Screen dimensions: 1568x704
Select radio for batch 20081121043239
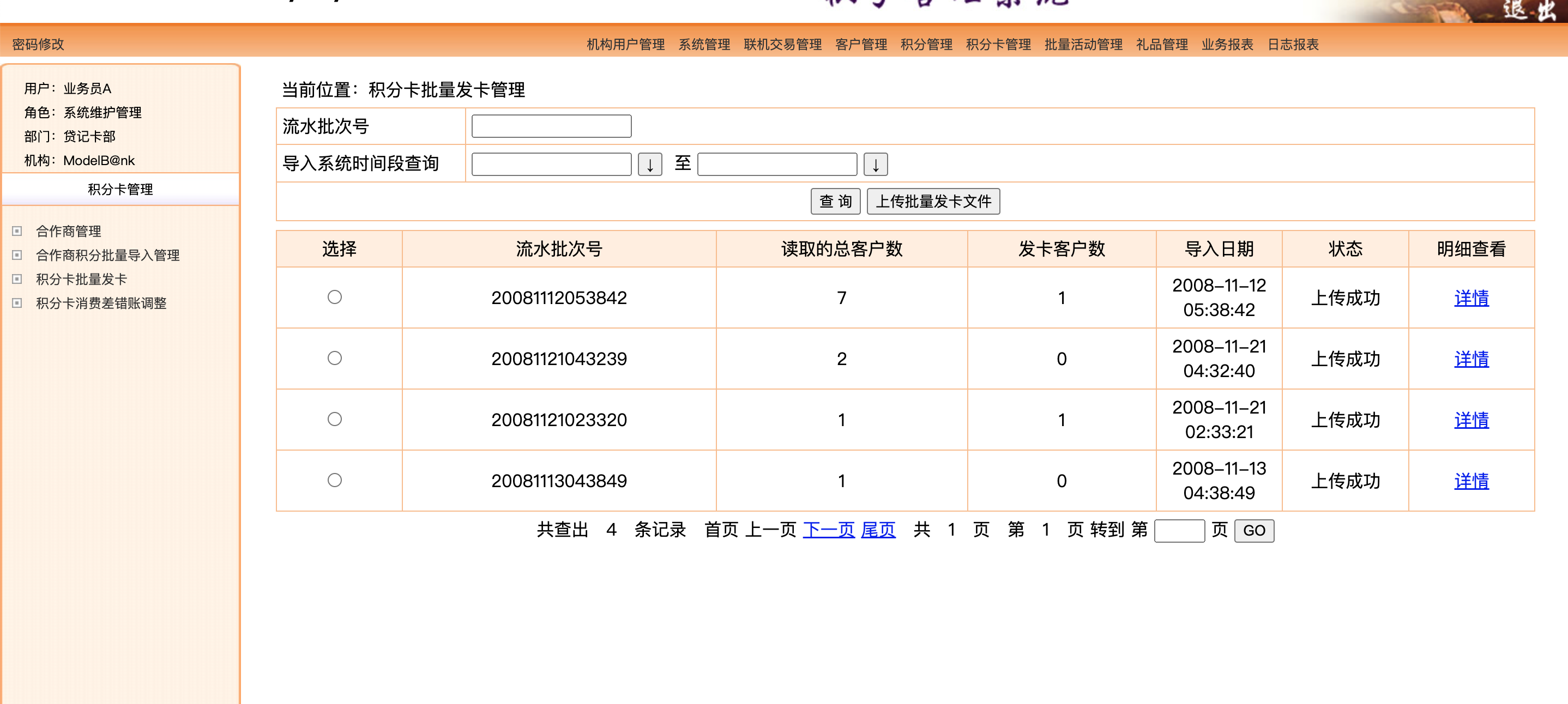click(x=335, y=358)
